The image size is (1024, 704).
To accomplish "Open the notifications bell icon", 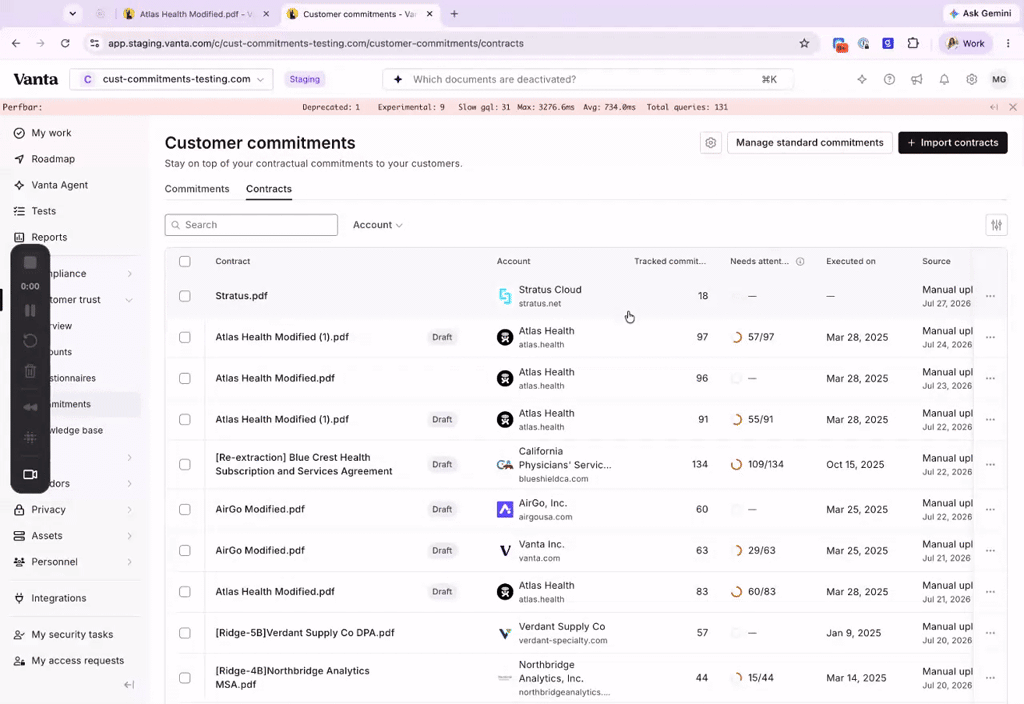I will [x=944, y=79].
